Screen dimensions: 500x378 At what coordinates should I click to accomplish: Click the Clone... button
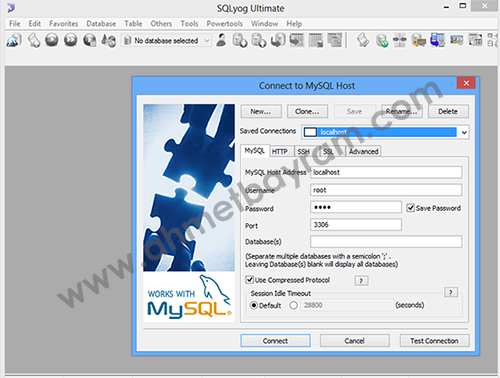[307, 112]
